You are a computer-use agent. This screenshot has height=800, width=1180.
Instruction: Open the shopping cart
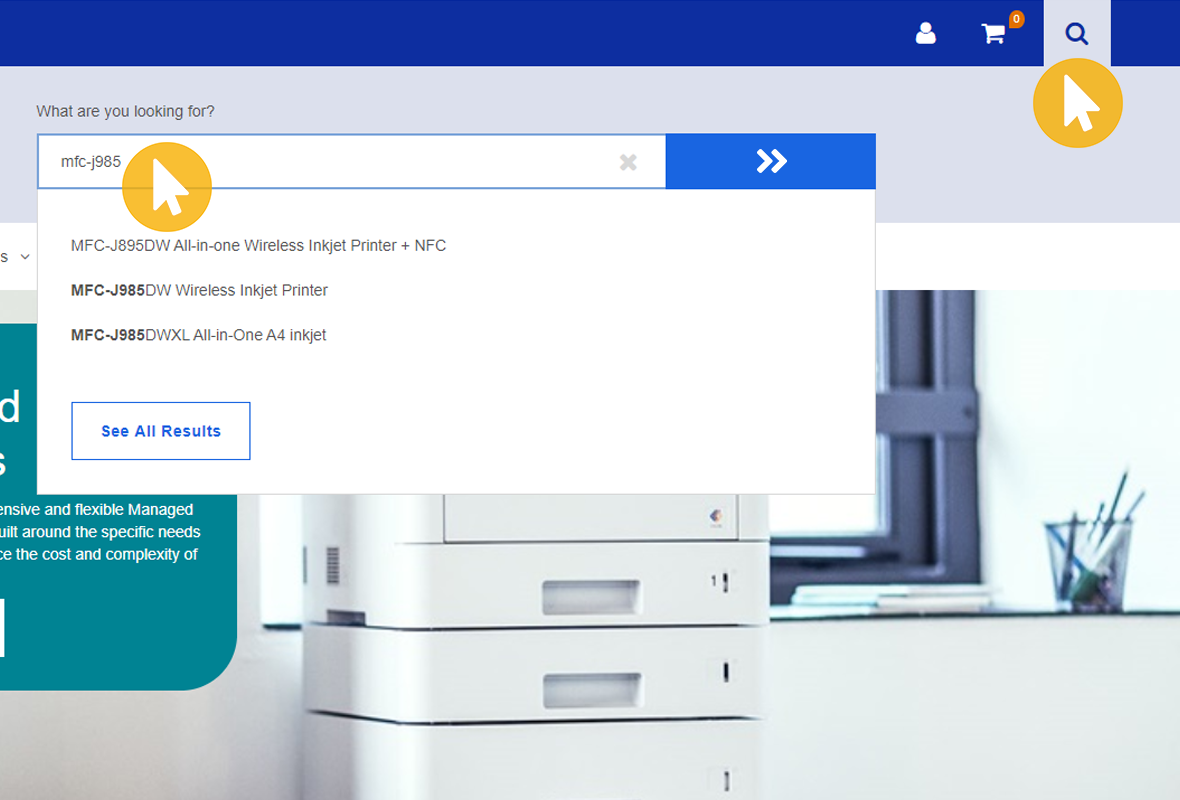(995, 33)
